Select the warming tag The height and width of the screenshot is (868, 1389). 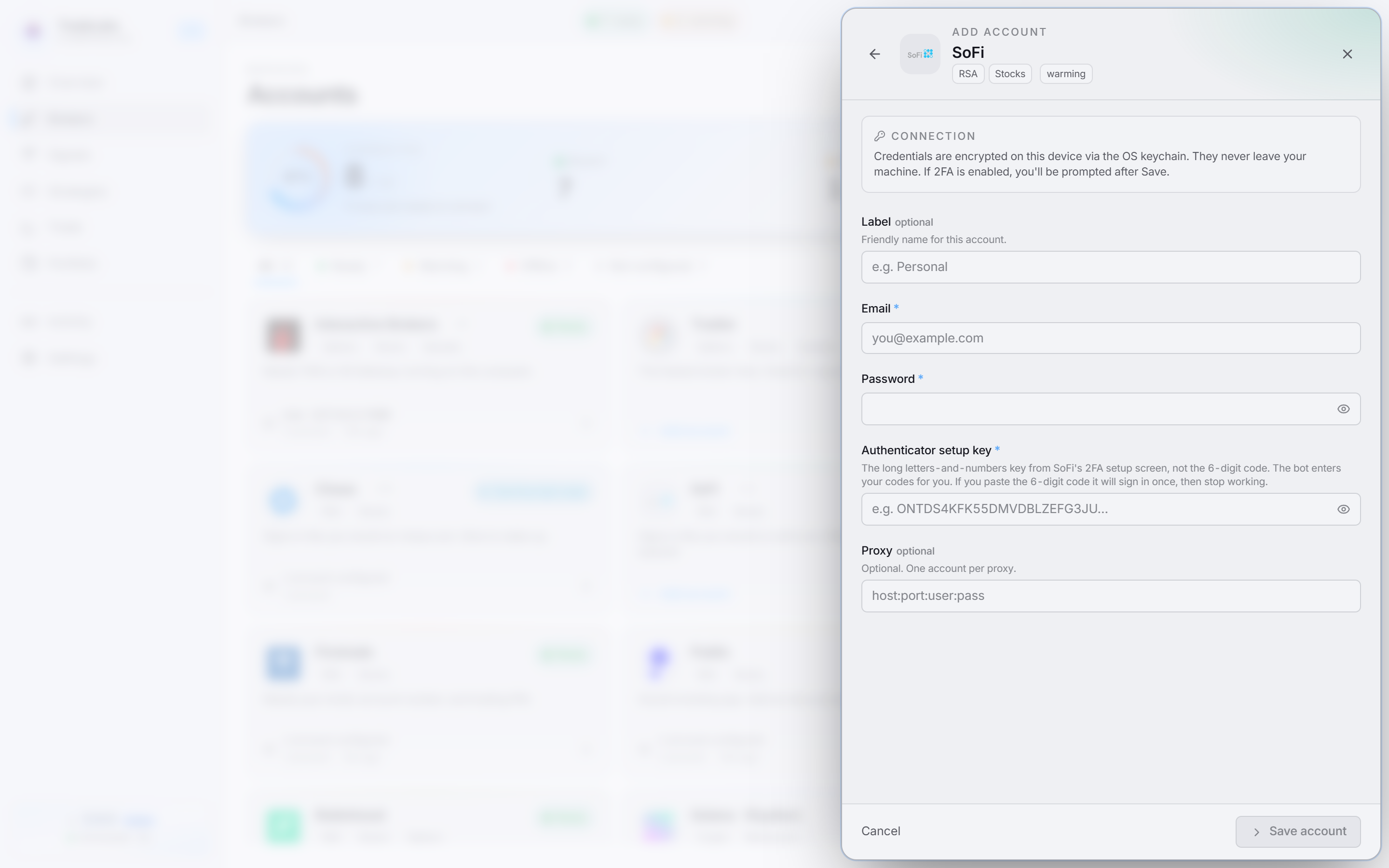click(x=1065, y=74)
